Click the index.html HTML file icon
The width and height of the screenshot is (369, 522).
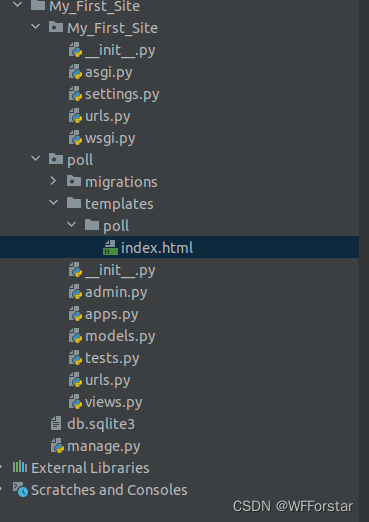[110, 248]
